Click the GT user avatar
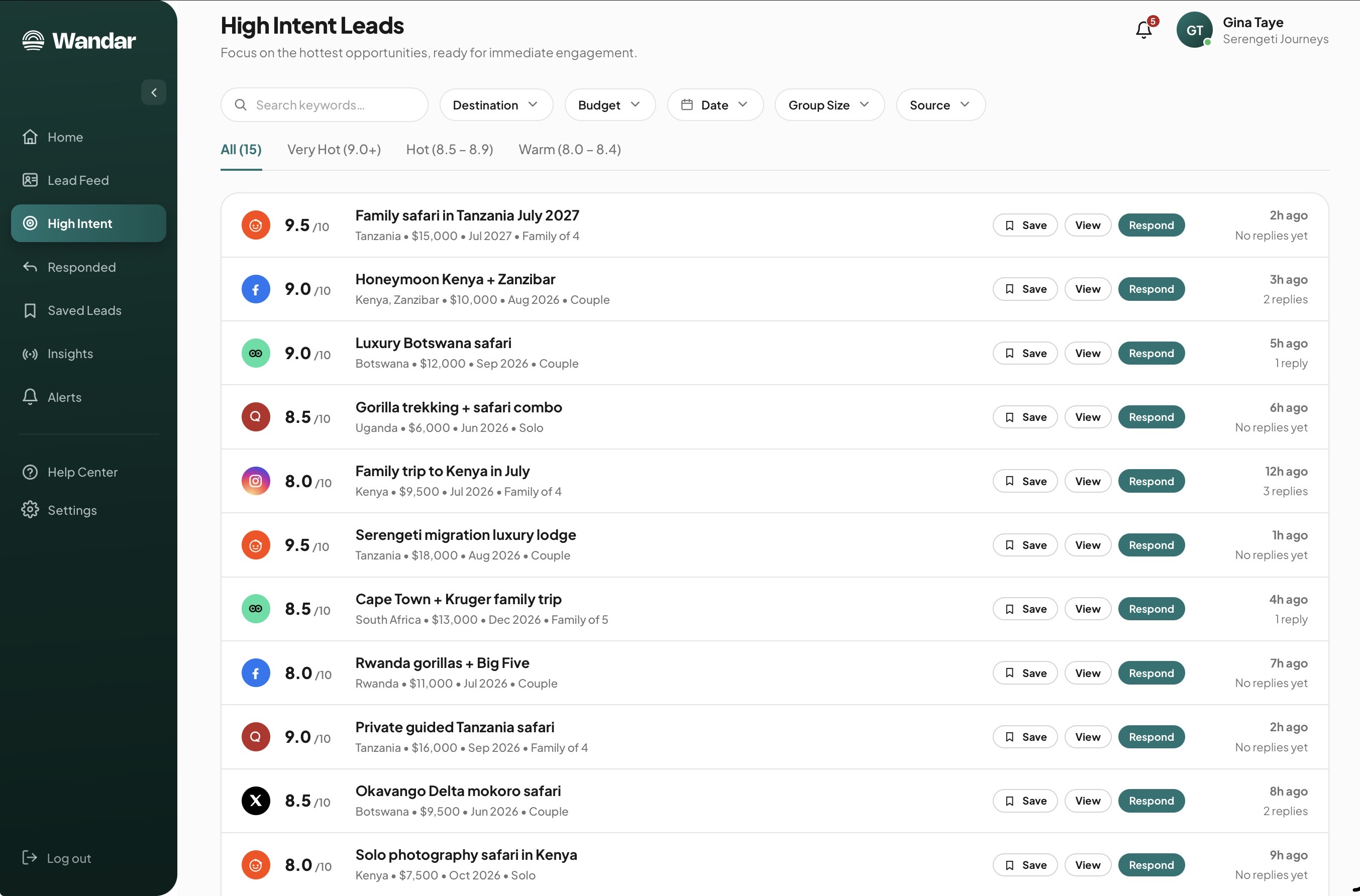This screenshot has width=1360, height=896. coord(1194,30)
